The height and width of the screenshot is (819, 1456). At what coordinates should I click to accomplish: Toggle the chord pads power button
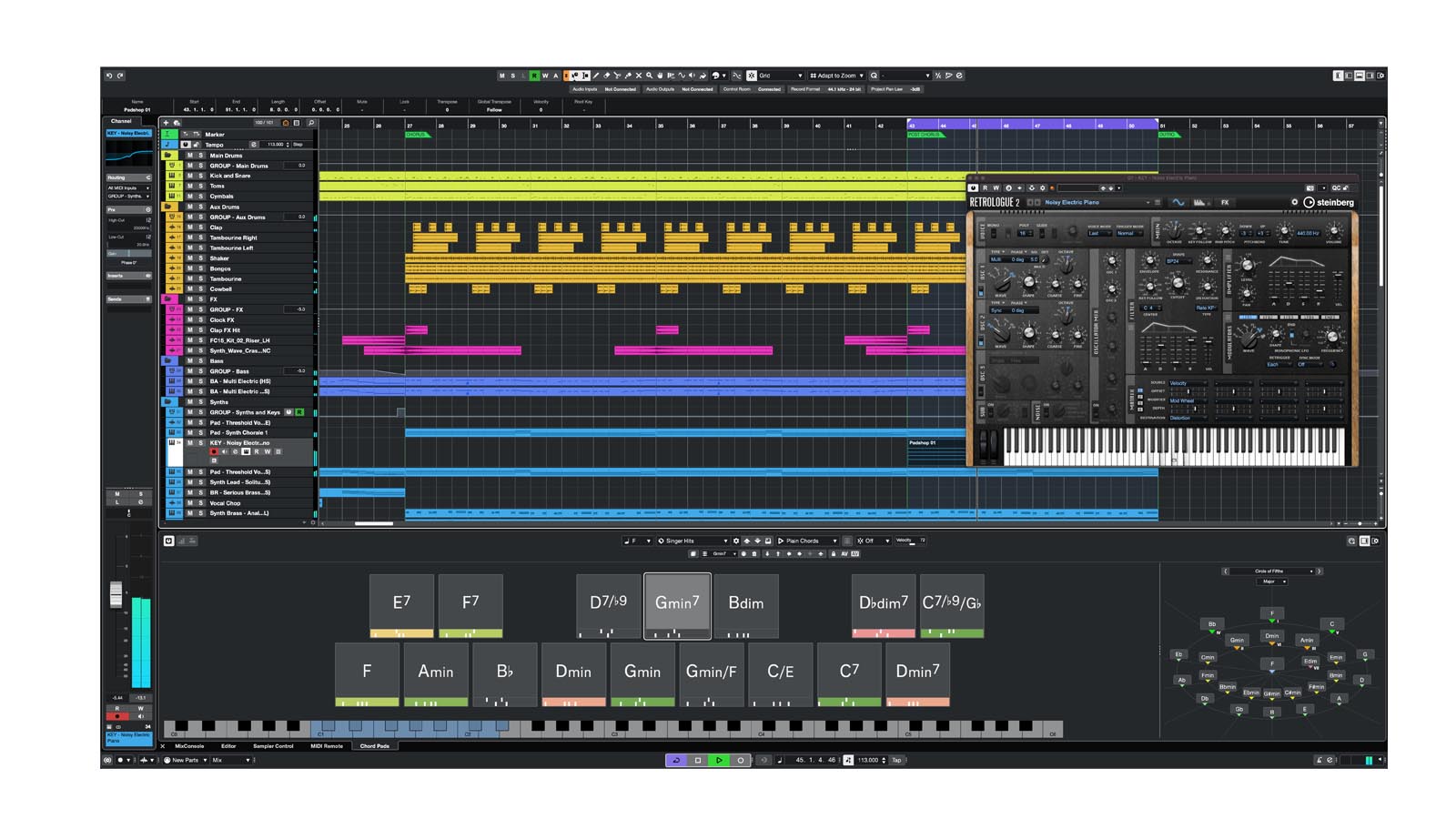168,541
